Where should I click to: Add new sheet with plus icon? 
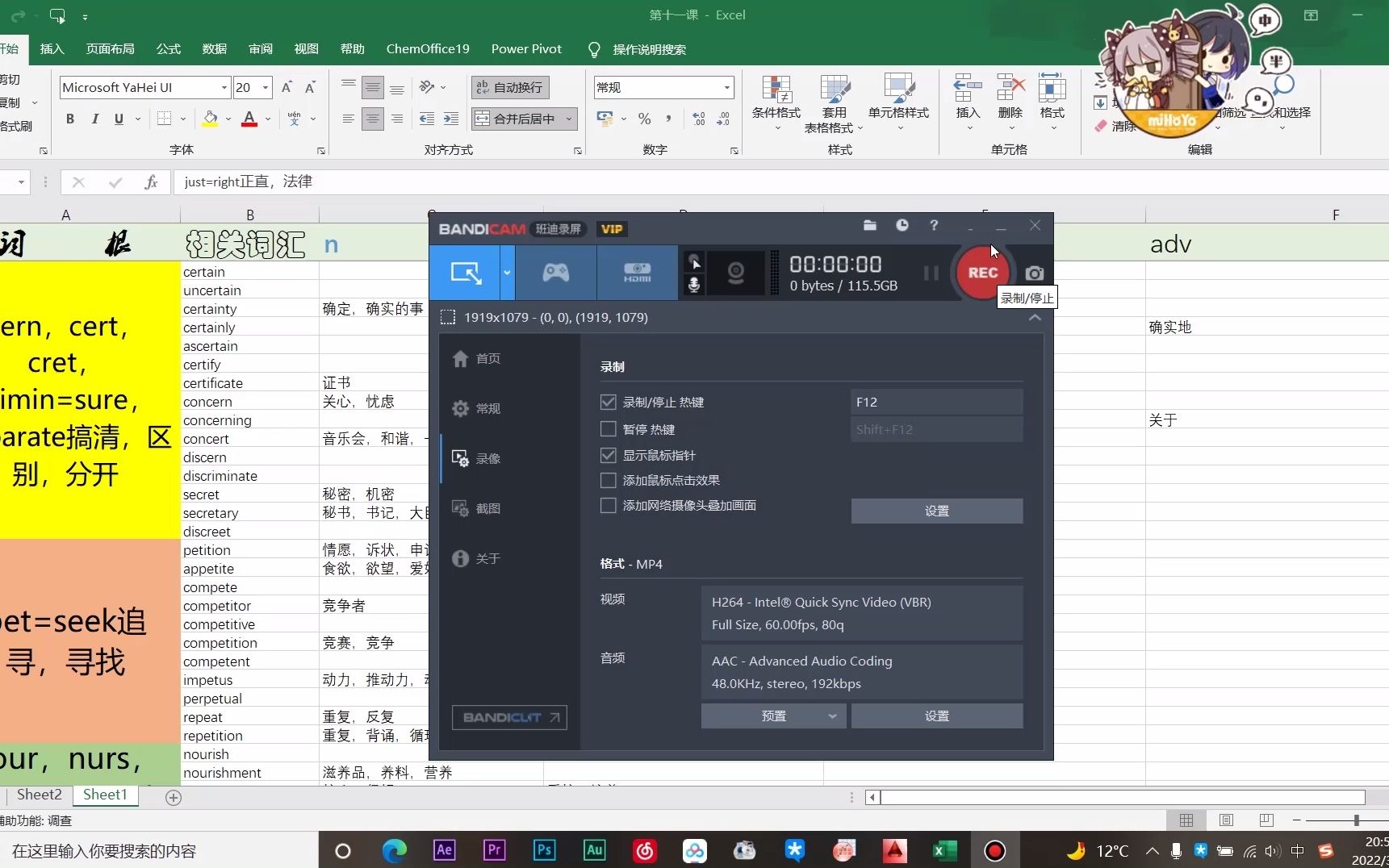click(174, 797)
